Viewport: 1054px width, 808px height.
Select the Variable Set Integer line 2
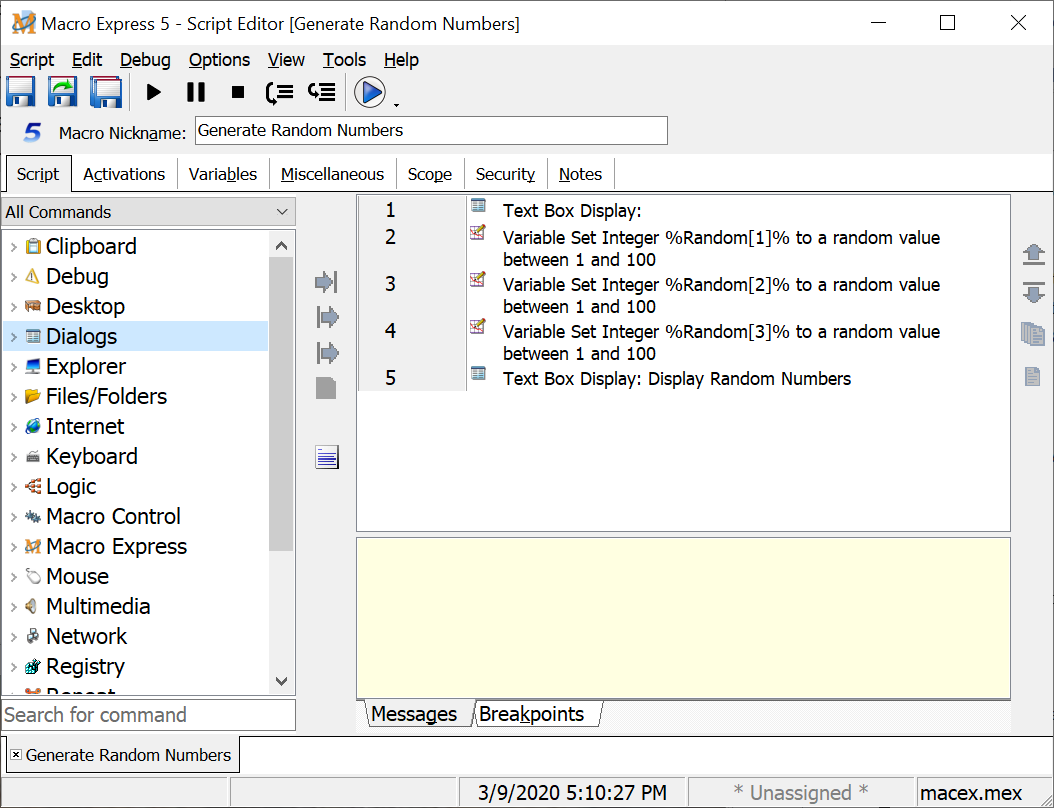(700, 247)
